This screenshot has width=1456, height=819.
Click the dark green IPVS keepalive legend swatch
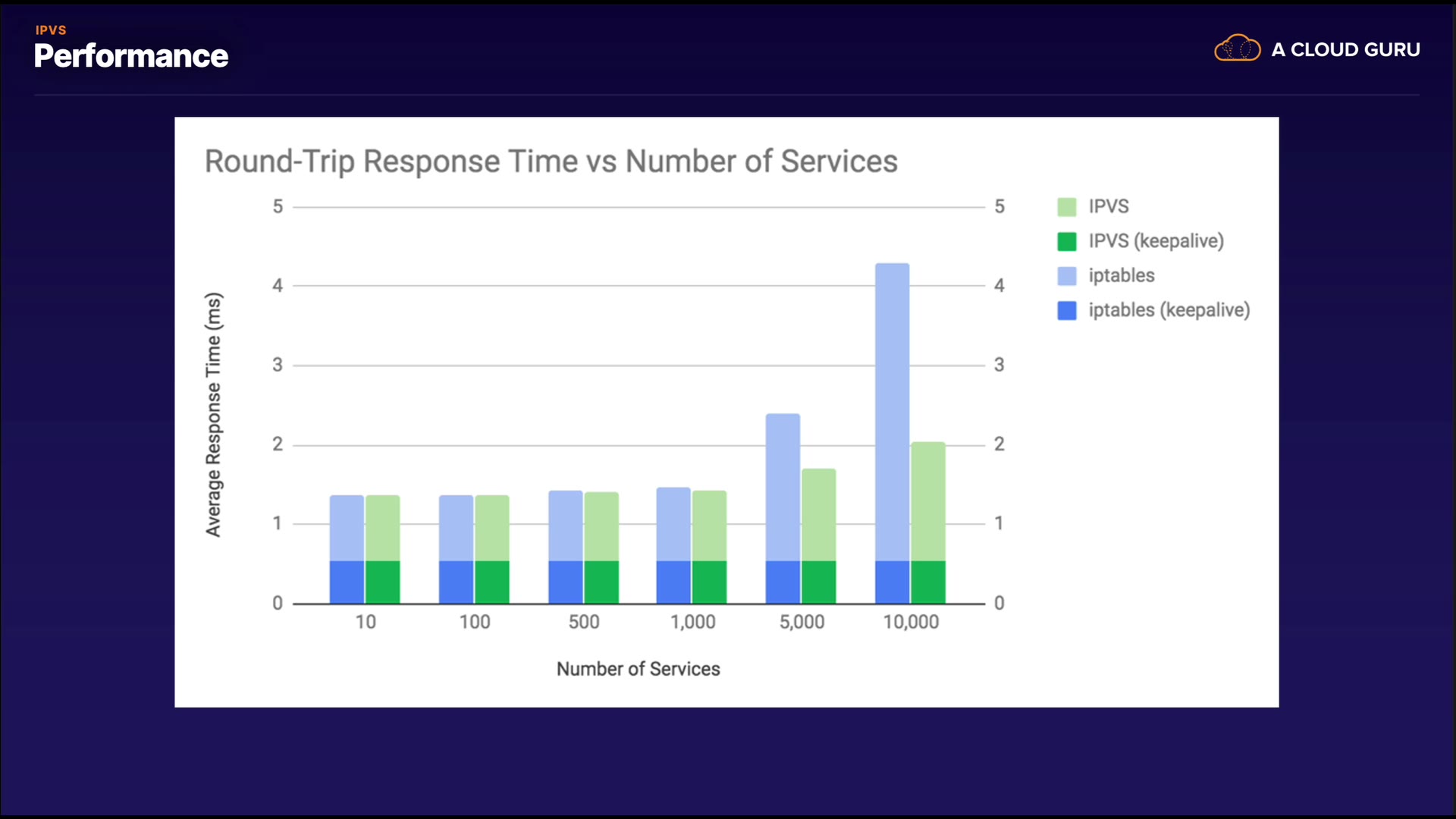click(1066, 241)
